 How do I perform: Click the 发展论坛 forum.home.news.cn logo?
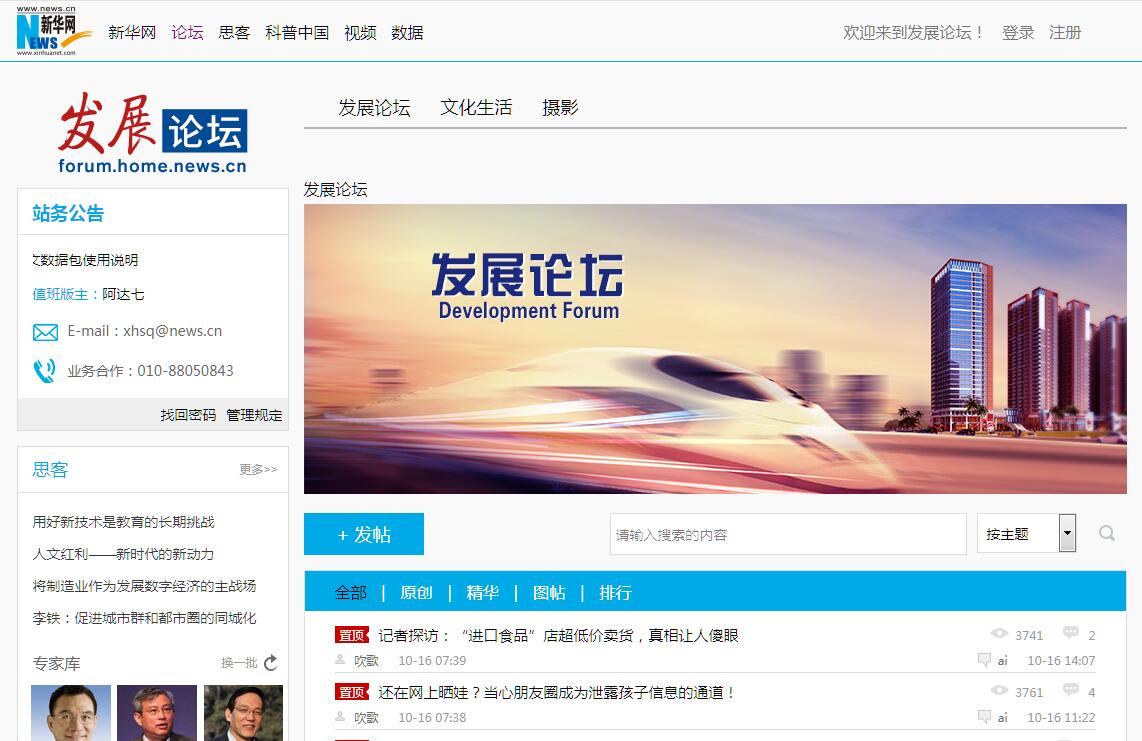[x=152, y=135]
